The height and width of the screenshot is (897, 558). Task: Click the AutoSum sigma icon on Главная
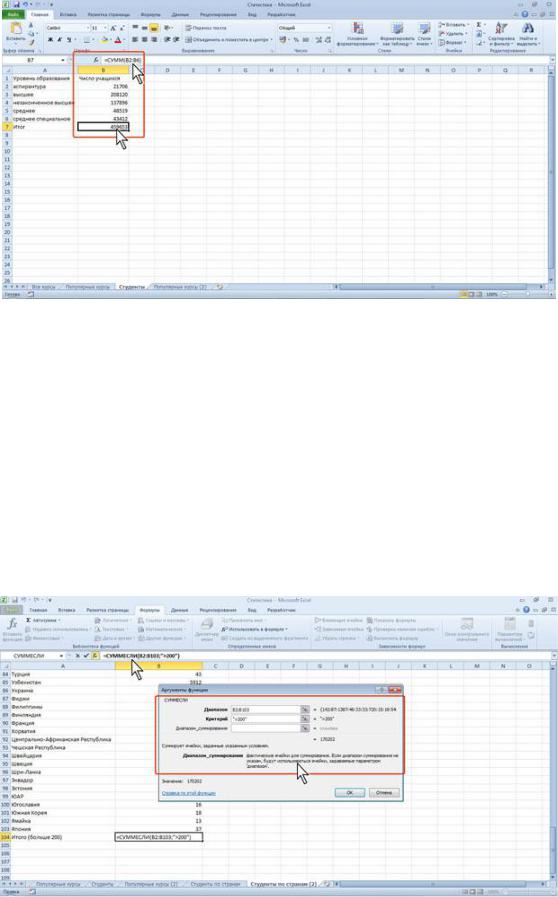480,25
